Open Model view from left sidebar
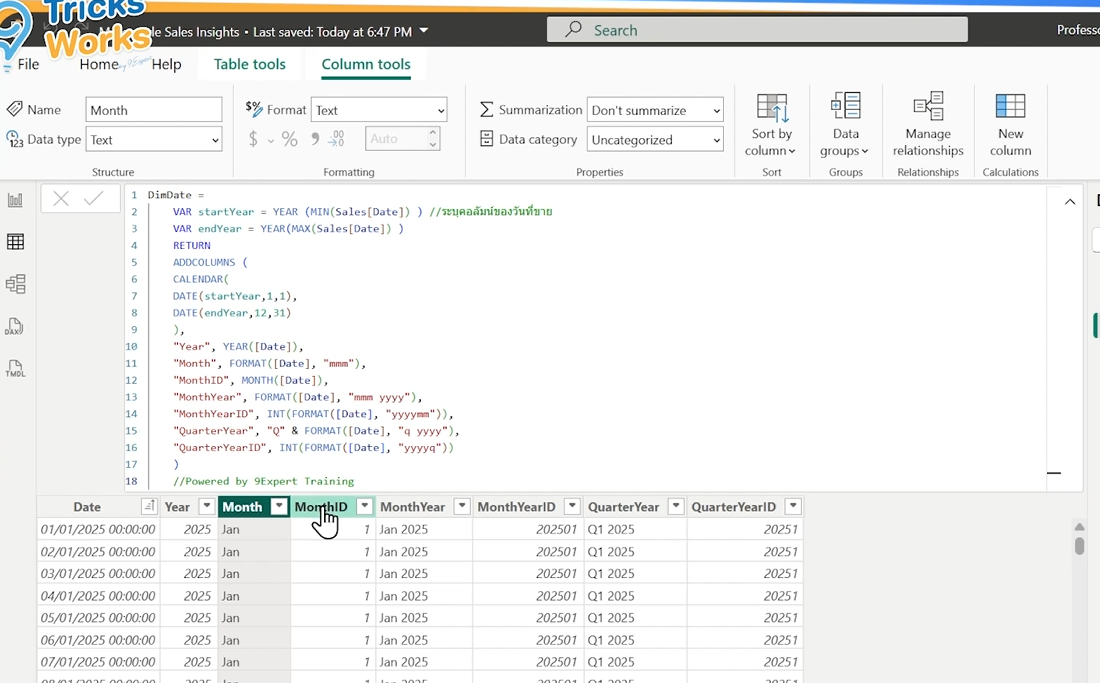1100x683 pixels. click(x=15, y=284)
